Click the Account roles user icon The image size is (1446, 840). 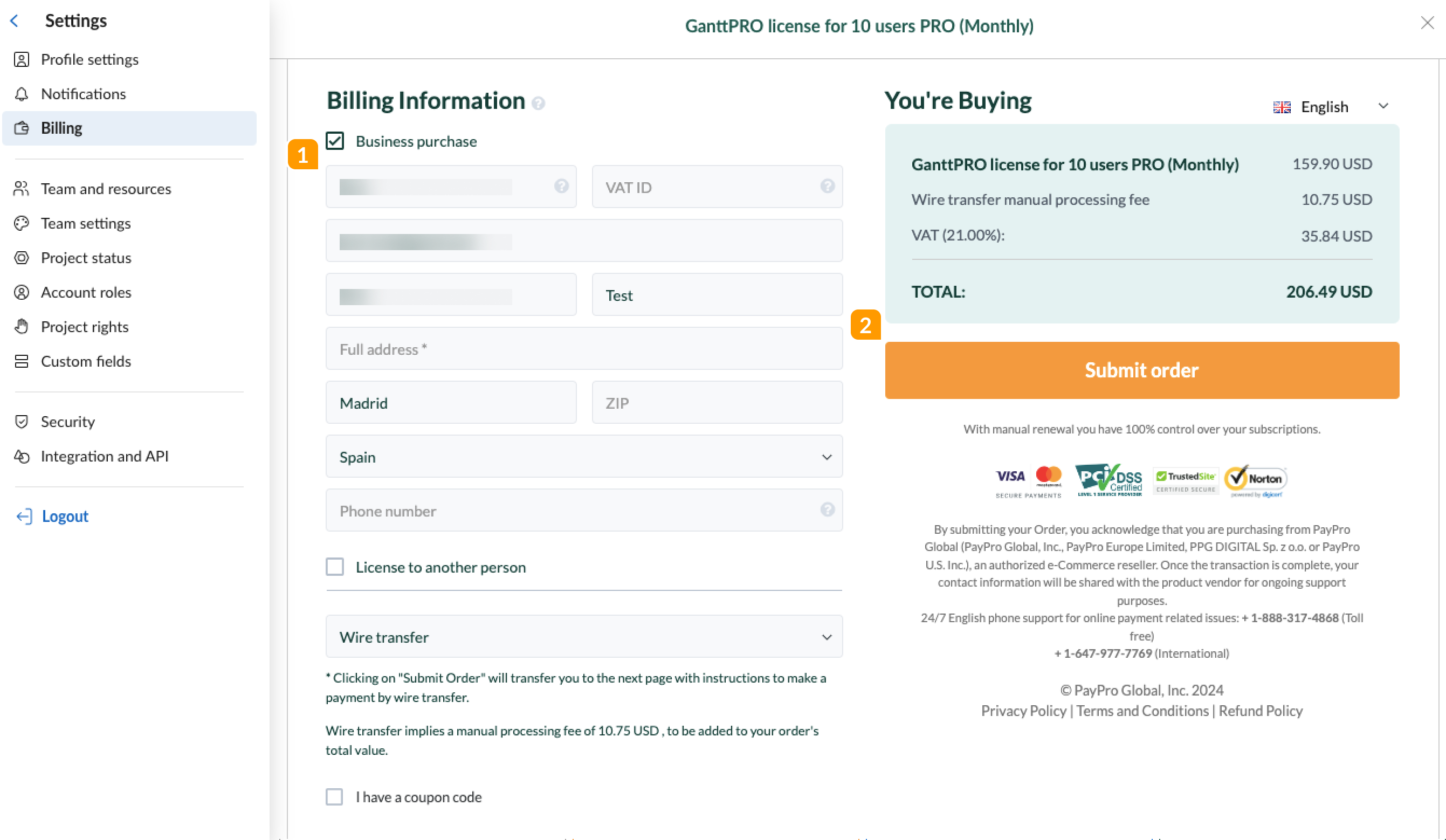pos(21,292)
